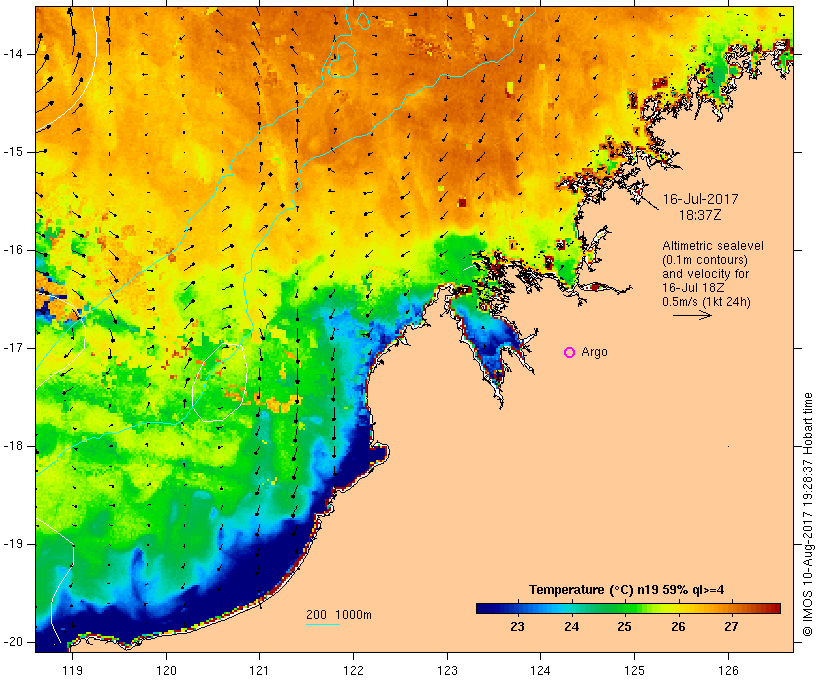The height and width of the screenshot is (680, 820).
Task: Click the '(0.1m contours)' legend text
Action: (x=704, y=260)
